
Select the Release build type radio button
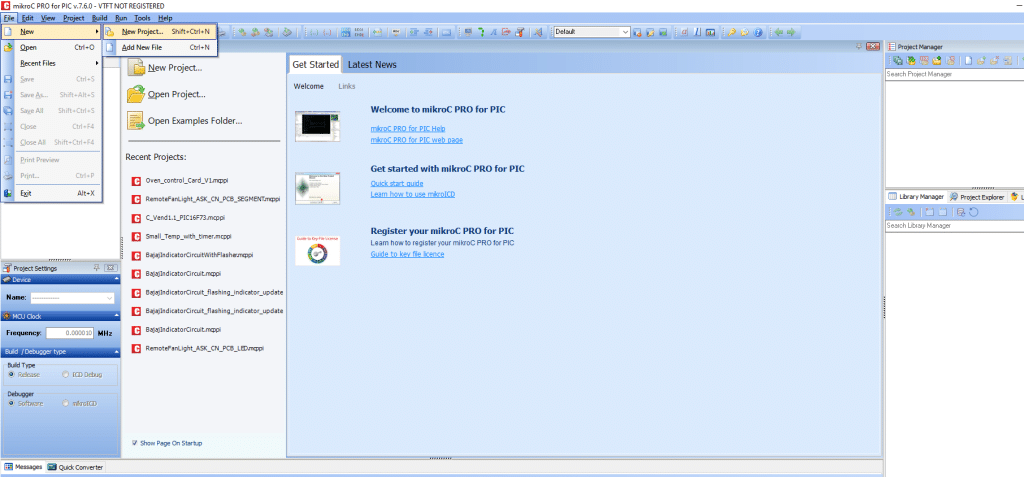point(12,374)
